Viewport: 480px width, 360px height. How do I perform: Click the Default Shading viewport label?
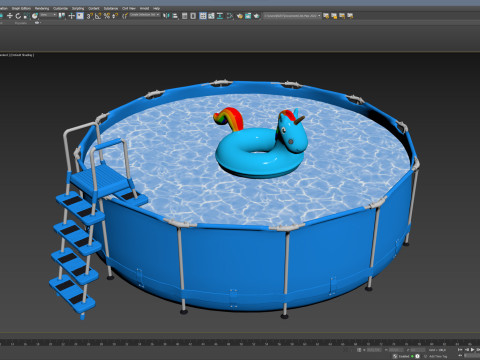(x=22, y=55)
